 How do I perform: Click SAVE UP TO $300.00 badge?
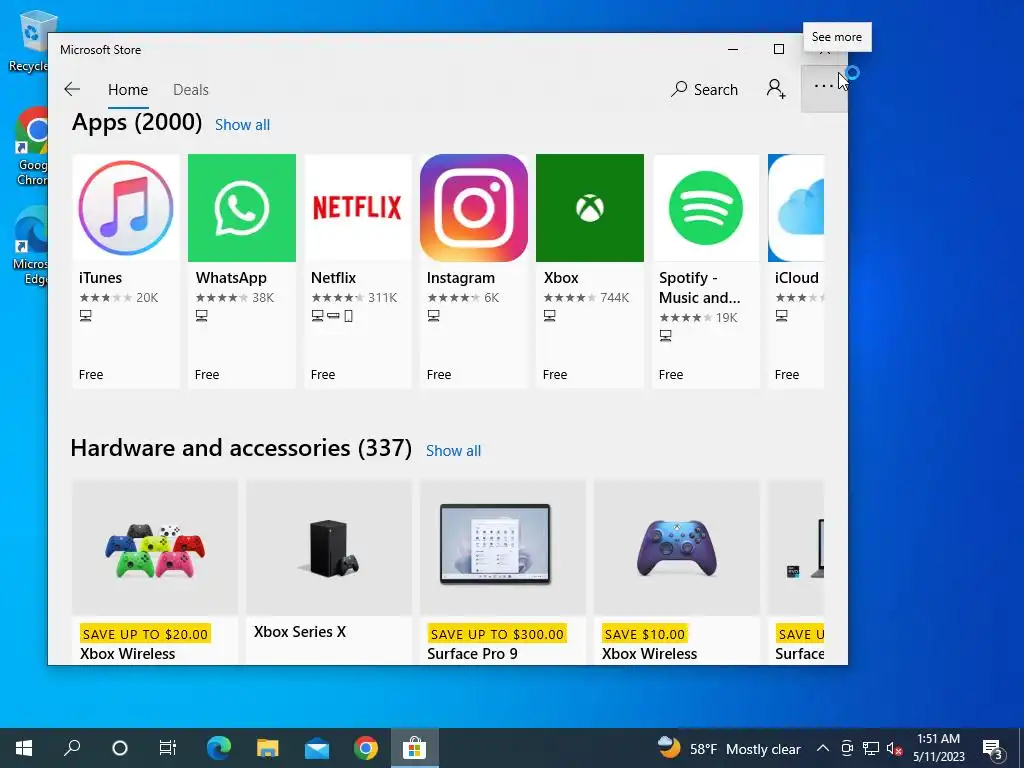tap(497, 634)
